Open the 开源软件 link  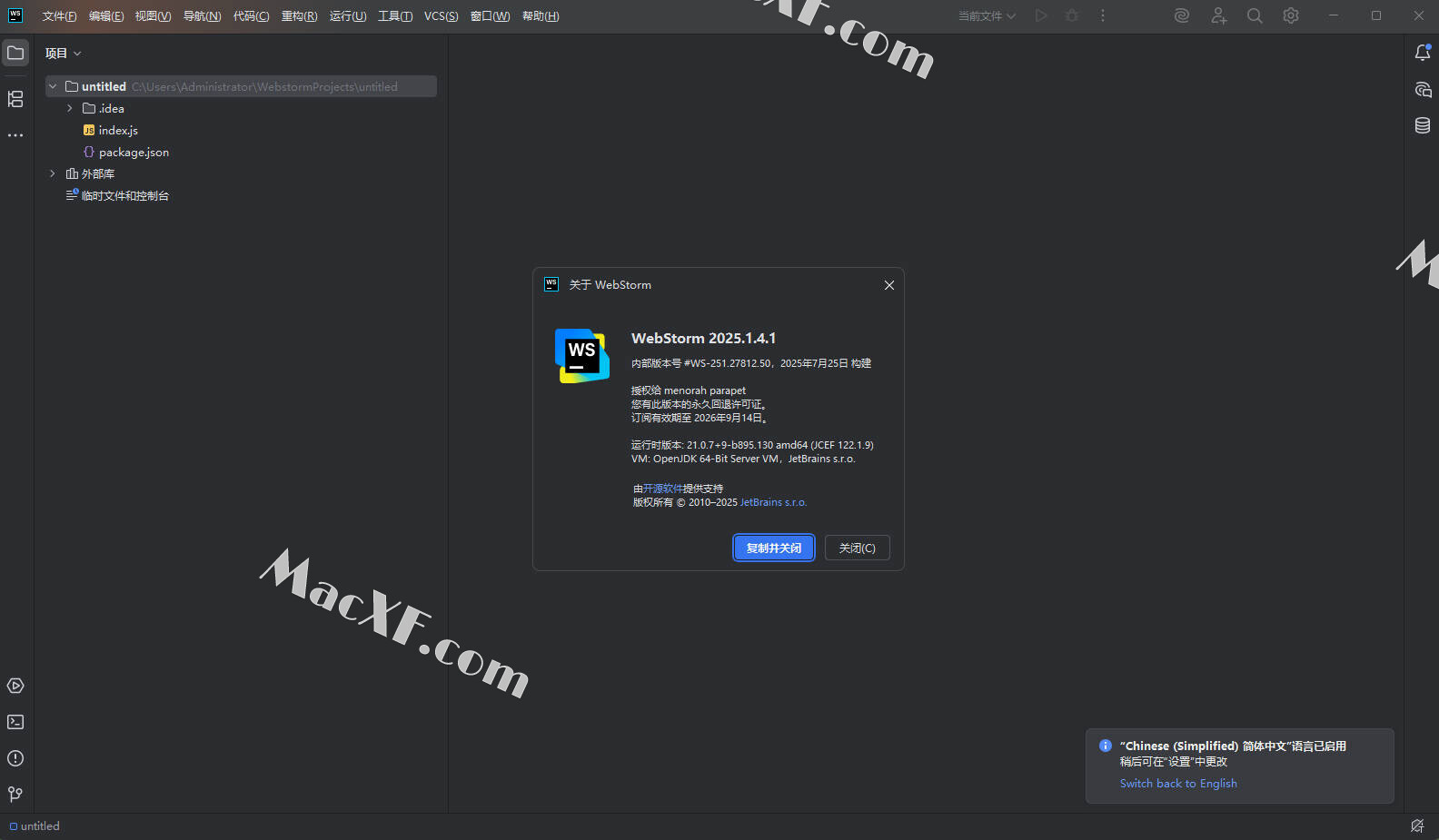click(x=662, y=489)
